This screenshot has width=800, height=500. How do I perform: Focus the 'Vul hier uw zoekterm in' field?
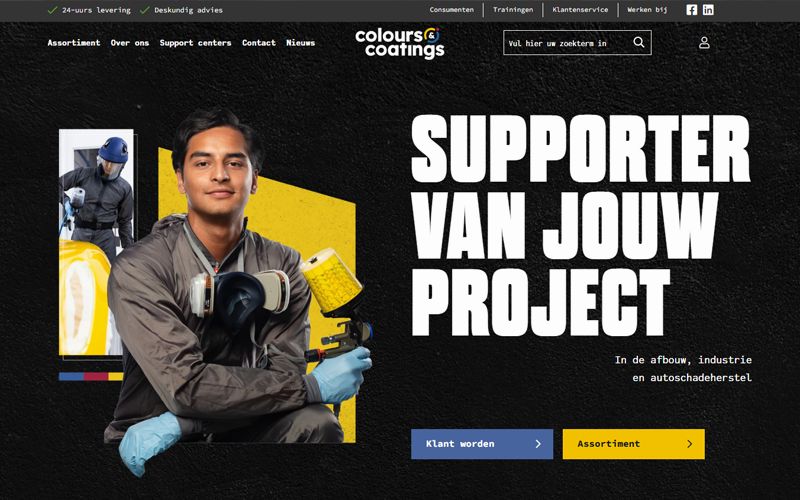[x=568, y=43]
